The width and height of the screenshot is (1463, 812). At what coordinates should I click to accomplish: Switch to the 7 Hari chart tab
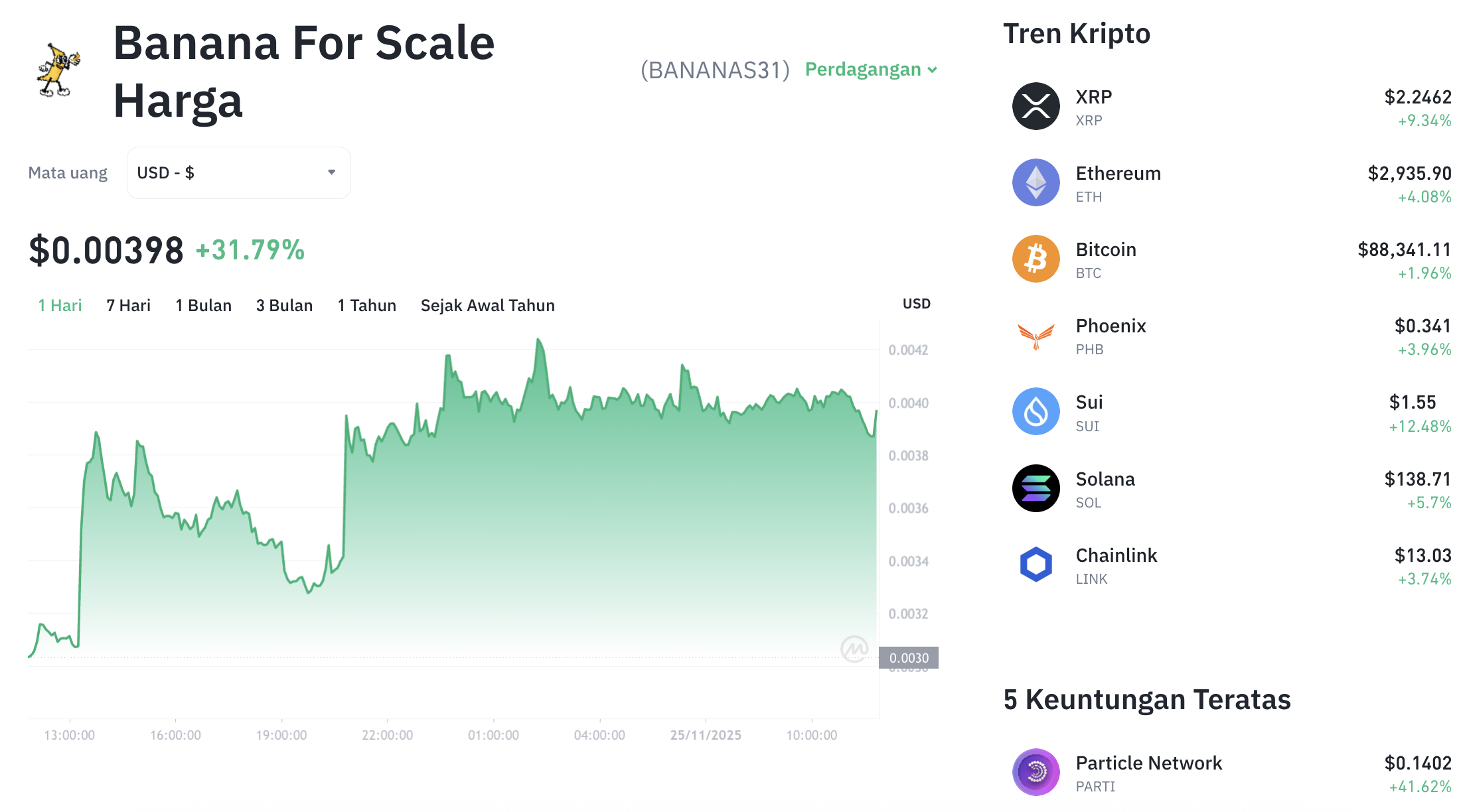coord(127,305)
